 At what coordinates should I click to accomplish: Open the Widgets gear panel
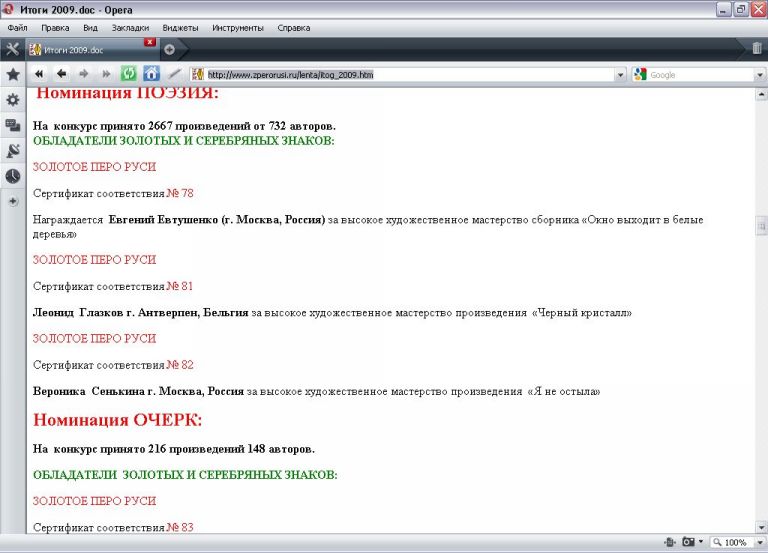(13, 100)
